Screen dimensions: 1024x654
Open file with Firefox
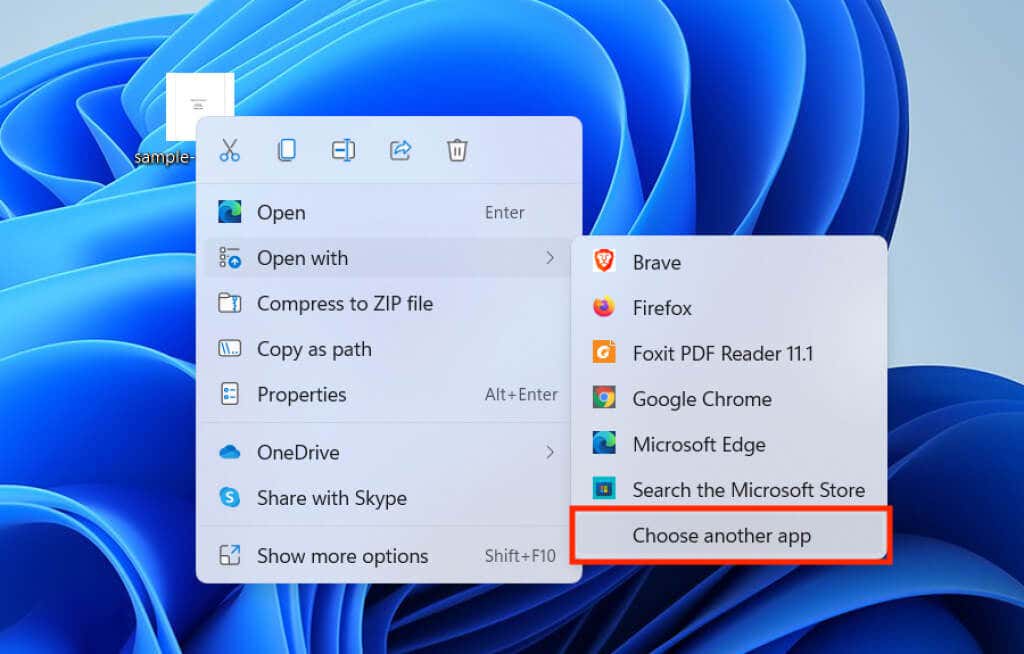(661, 308)
